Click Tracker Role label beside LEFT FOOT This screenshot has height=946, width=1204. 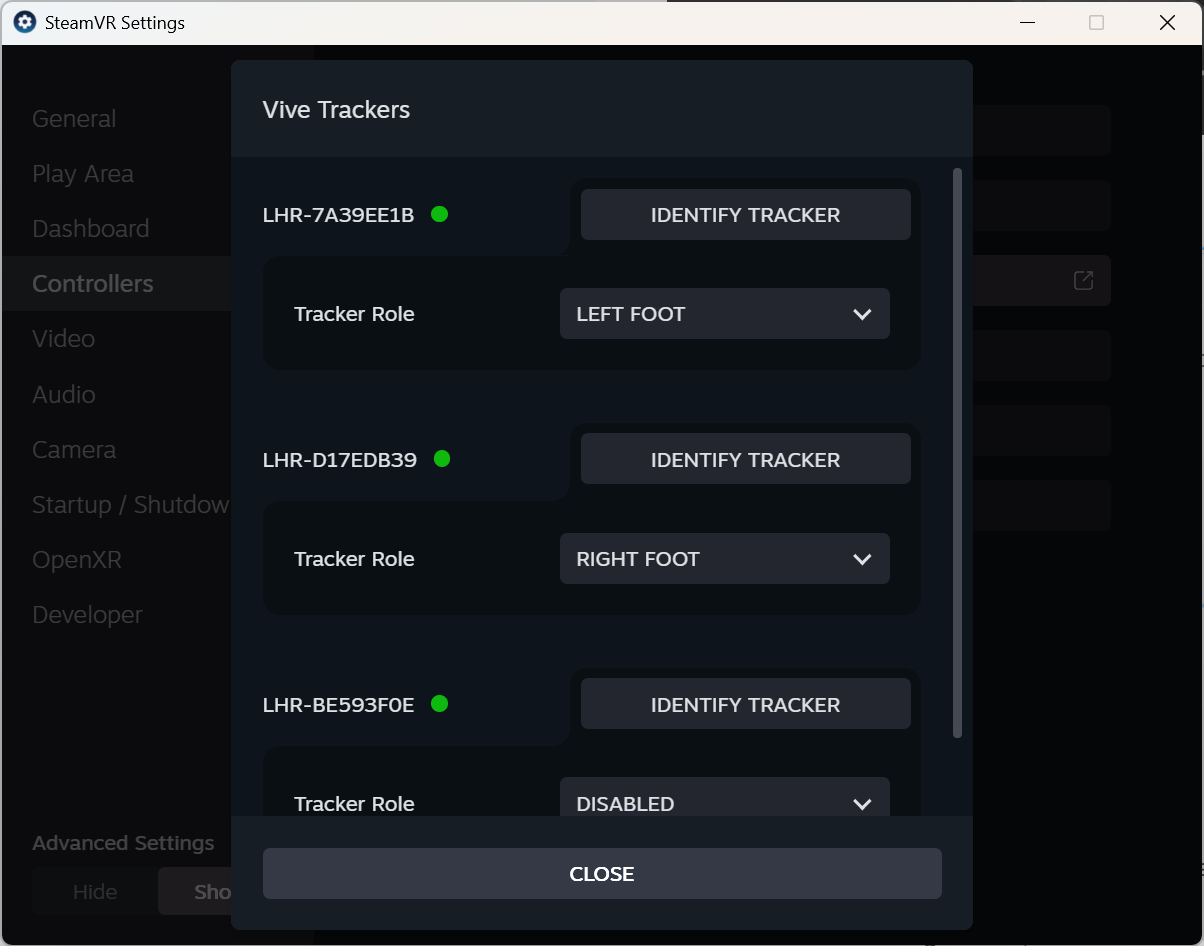[x=354, y=314]
